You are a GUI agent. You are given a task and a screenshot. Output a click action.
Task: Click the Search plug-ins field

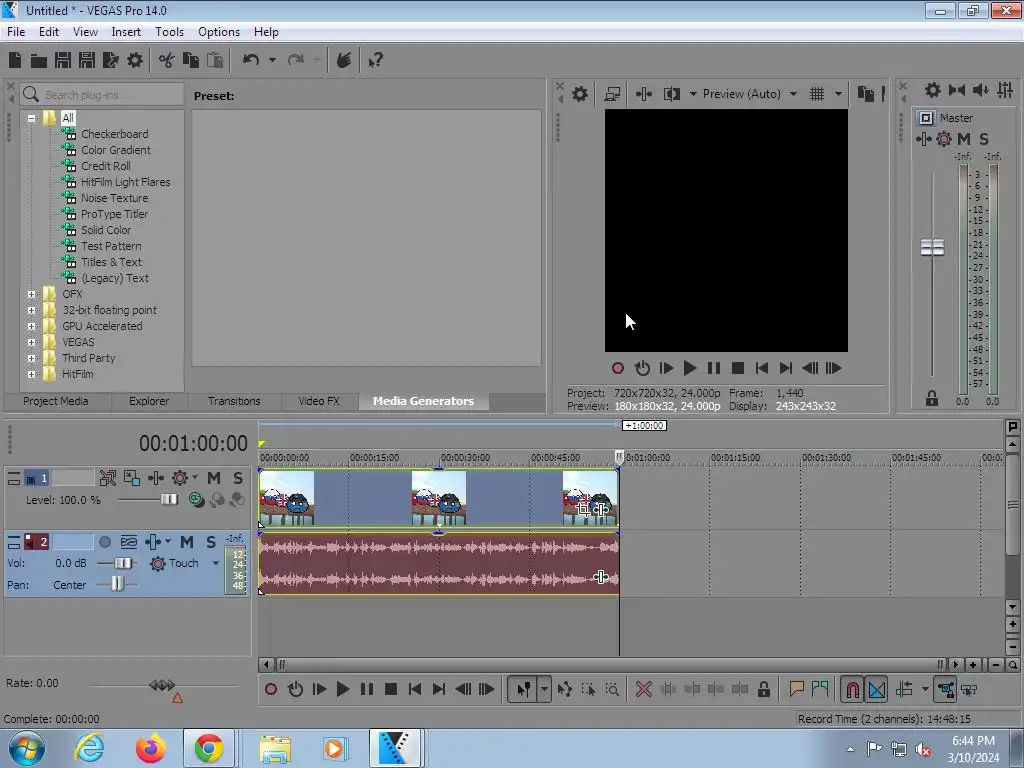point(102,95)
